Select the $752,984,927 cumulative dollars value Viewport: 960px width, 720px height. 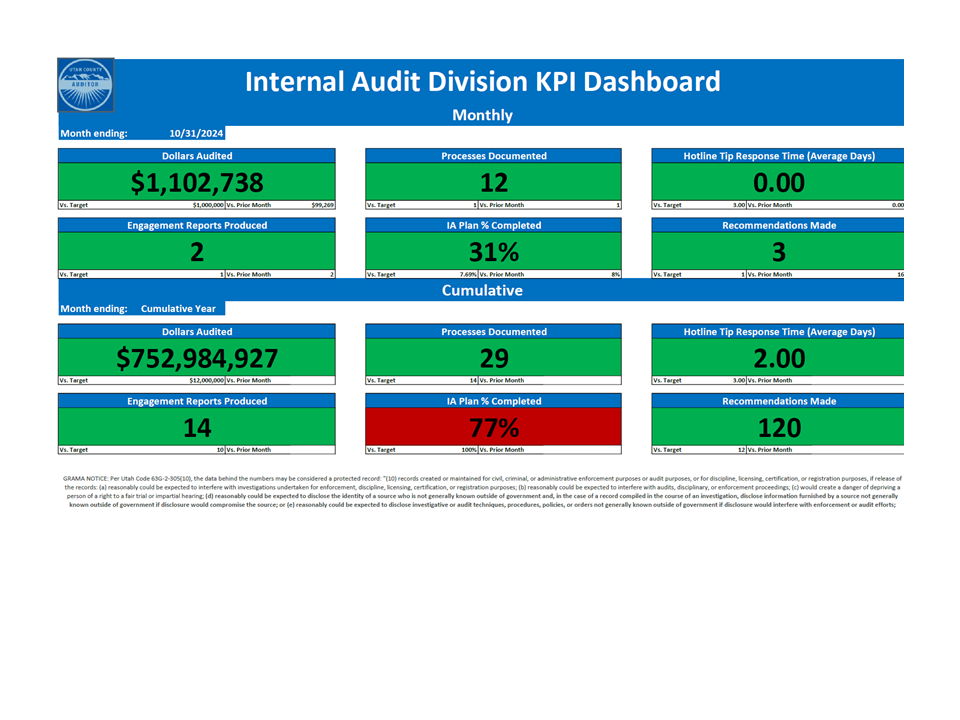click(197, 358)
